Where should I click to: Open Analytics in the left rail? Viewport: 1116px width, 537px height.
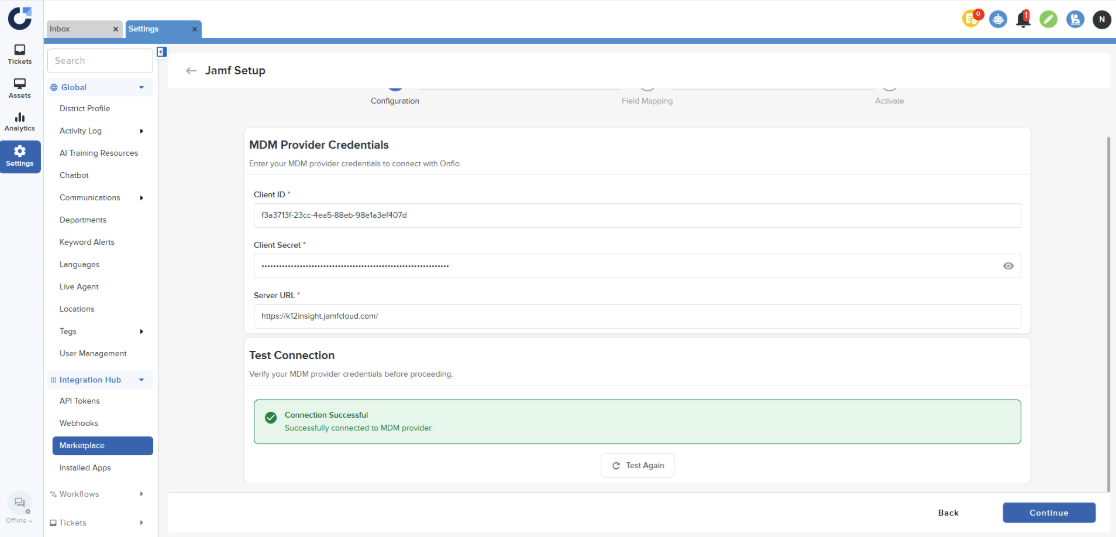[x=20, y=122]
